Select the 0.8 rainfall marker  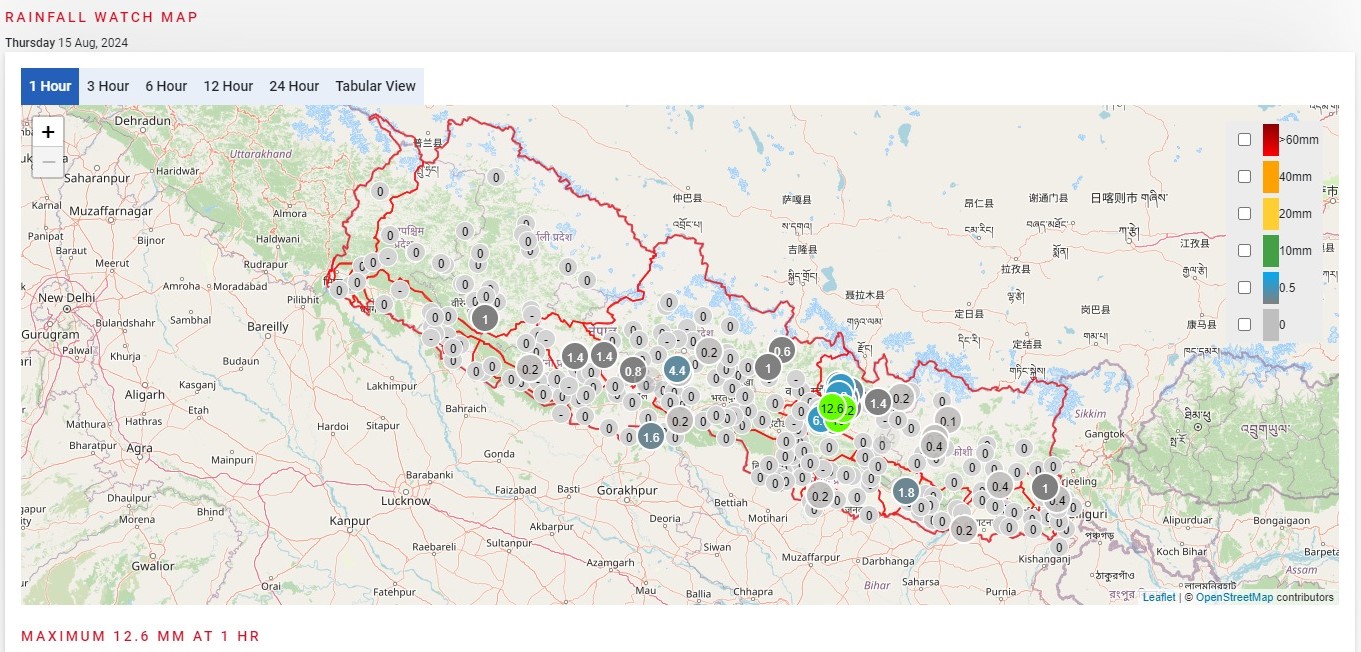632,371
